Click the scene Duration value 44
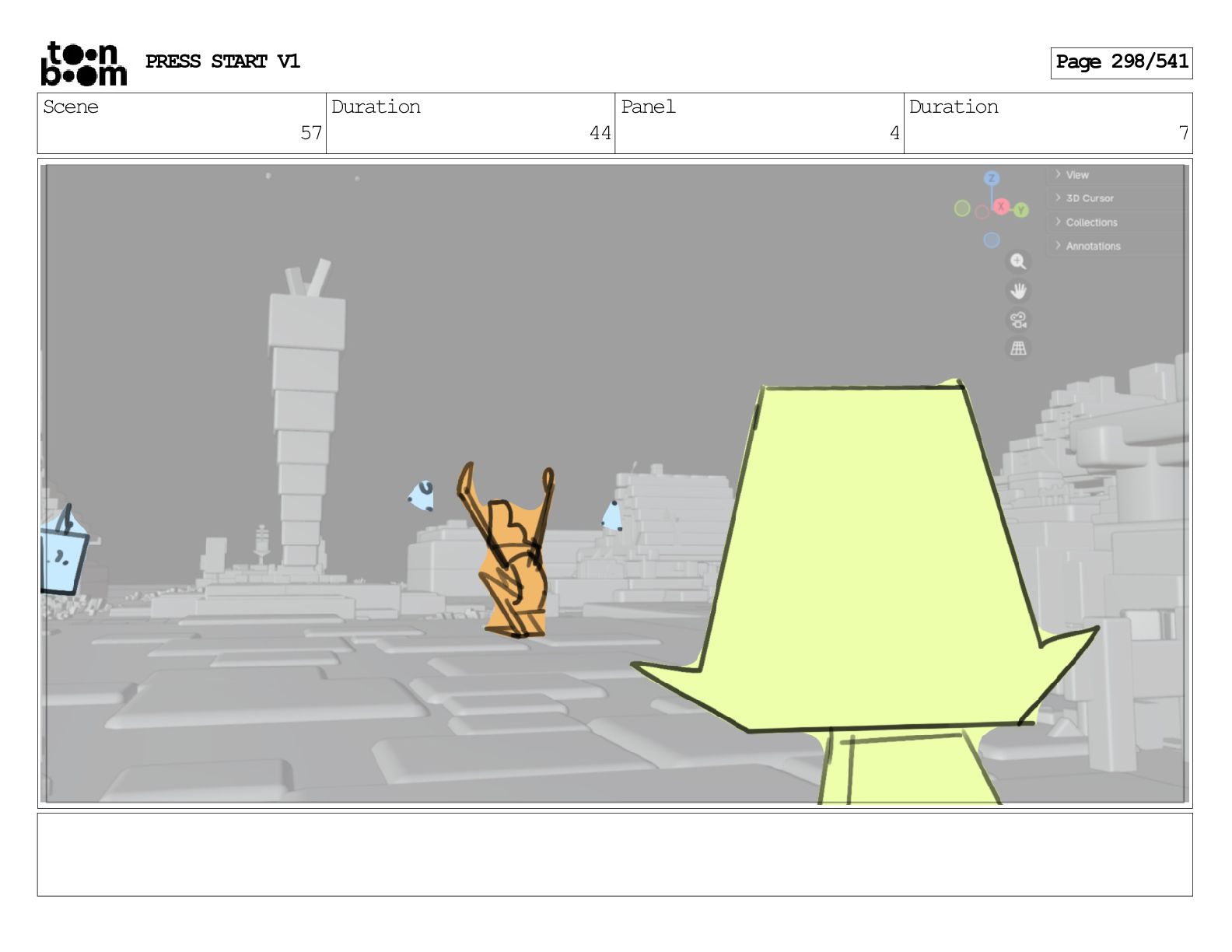 [600, 133]
